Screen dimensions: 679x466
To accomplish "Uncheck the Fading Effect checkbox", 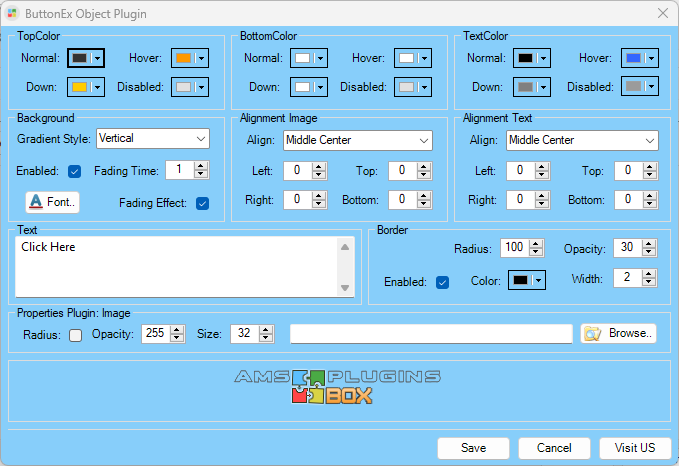I will pos(202,204).
